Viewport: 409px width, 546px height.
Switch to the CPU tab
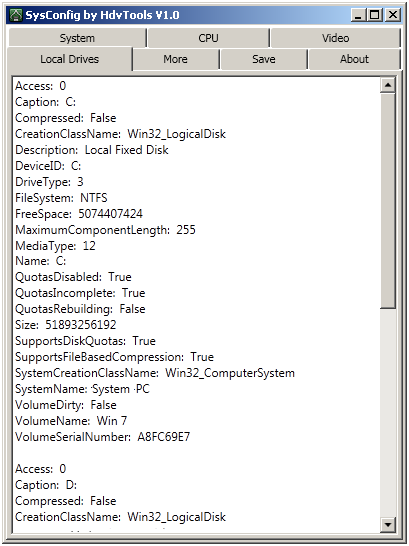click(209, 38)
